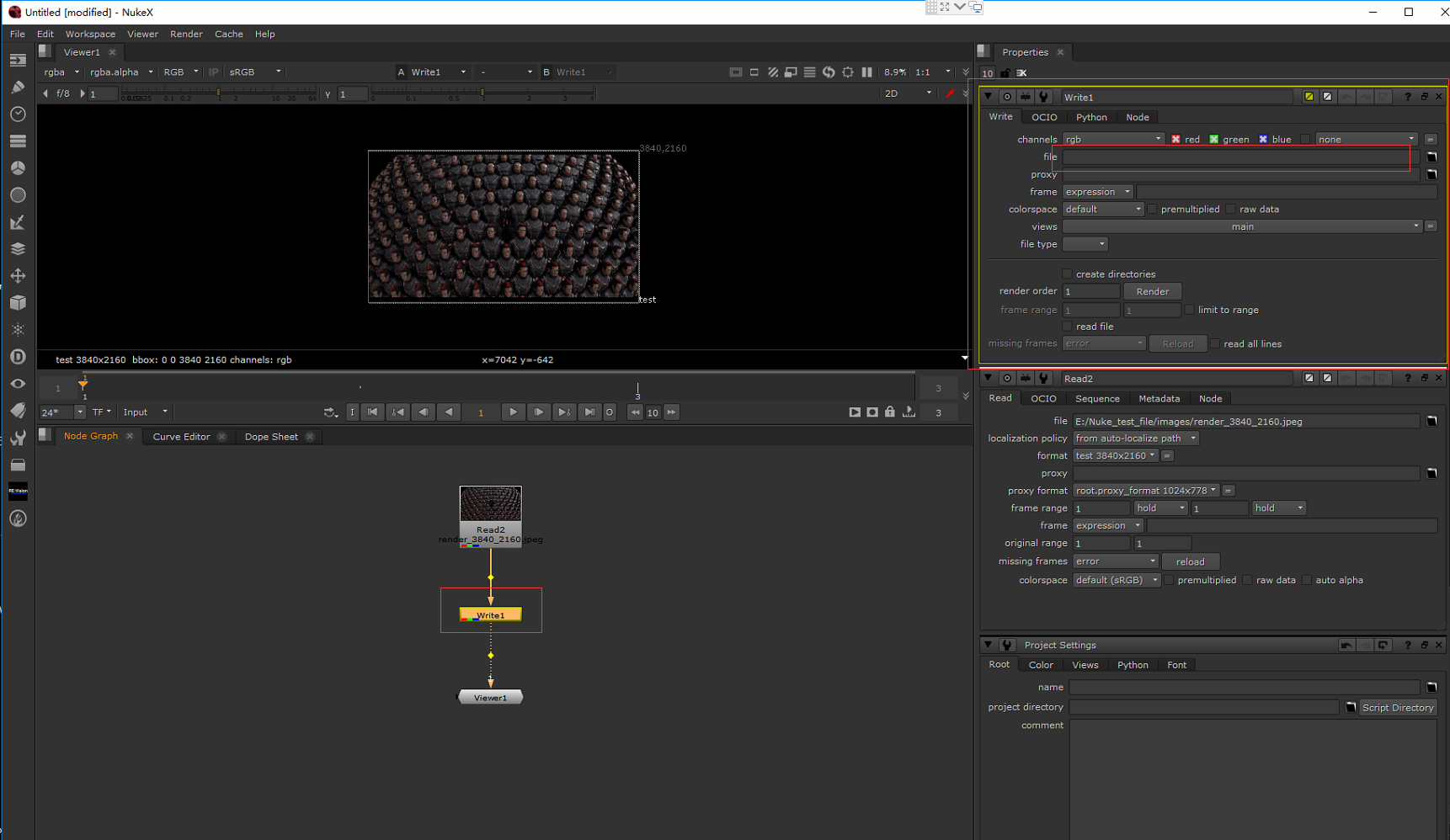
Task: Expand the localization policy dropdown
Action: pyautogui.click(x=1135, y=439)
